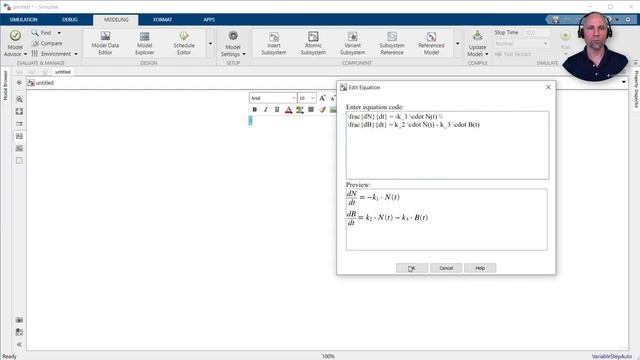Click the green Run button

[x=565, y=36]
